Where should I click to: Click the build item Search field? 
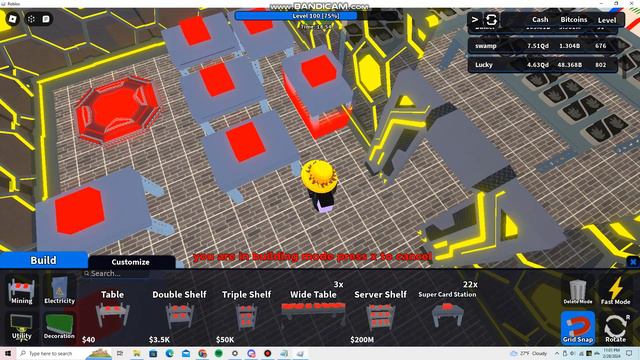(116, 273)
